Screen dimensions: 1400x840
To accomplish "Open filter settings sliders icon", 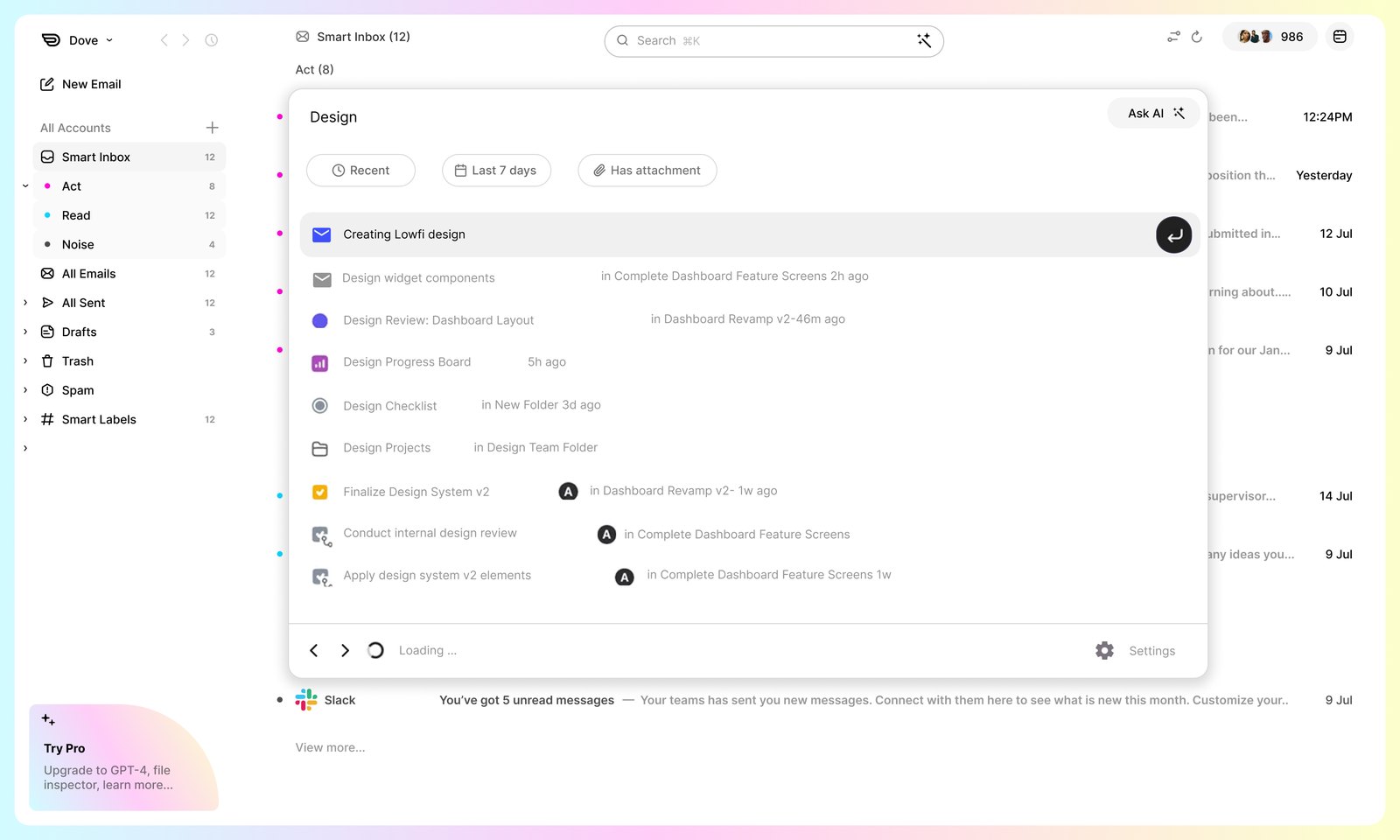I will [x=1173, y=37].
